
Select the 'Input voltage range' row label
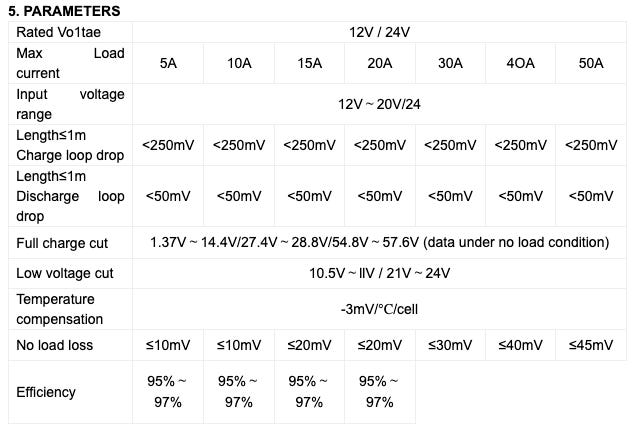pyautogui.click(x=70, y=103)
